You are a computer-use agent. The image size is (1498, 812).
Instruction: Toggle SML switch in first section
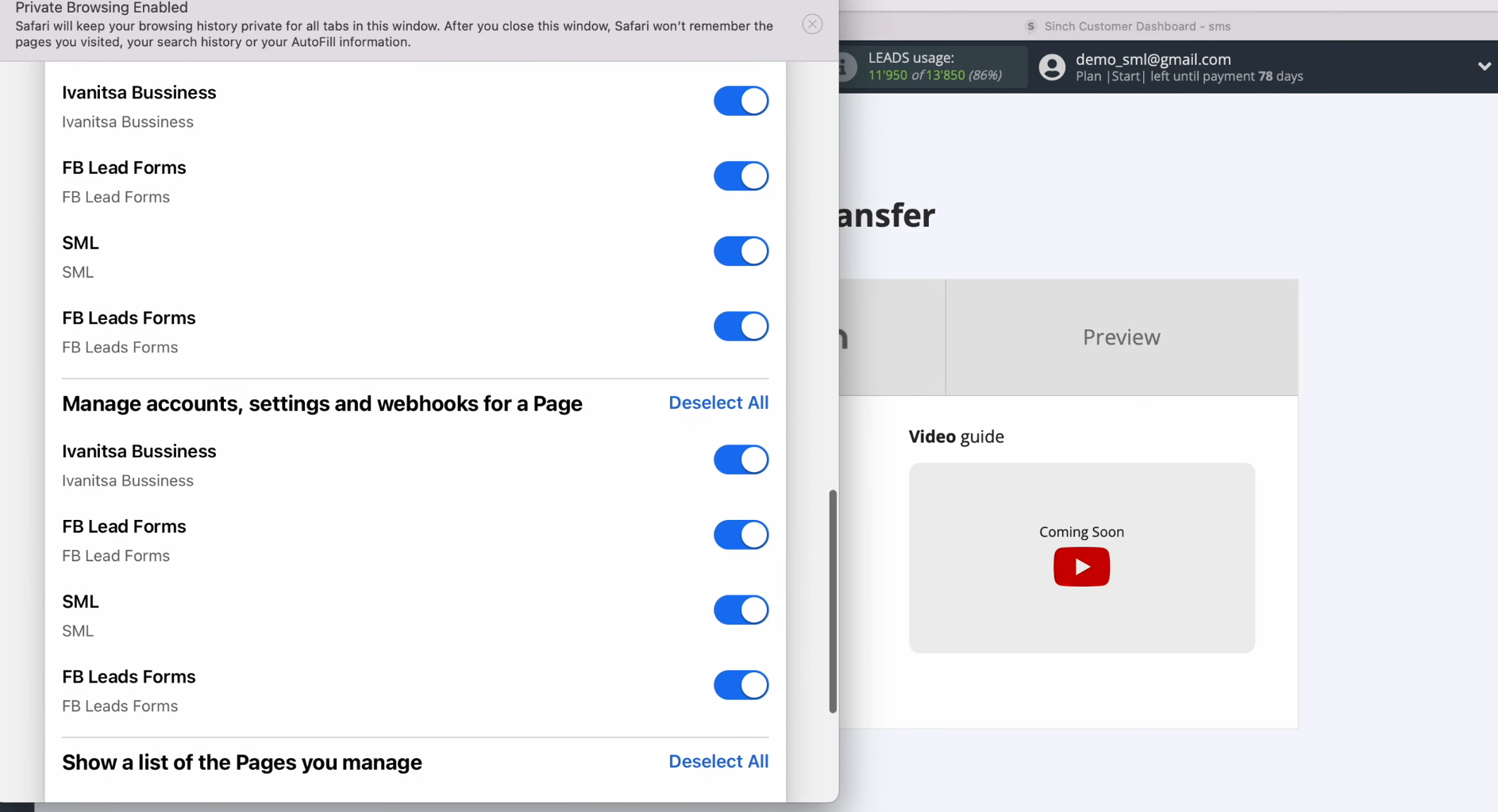click(x=741, y=251)
